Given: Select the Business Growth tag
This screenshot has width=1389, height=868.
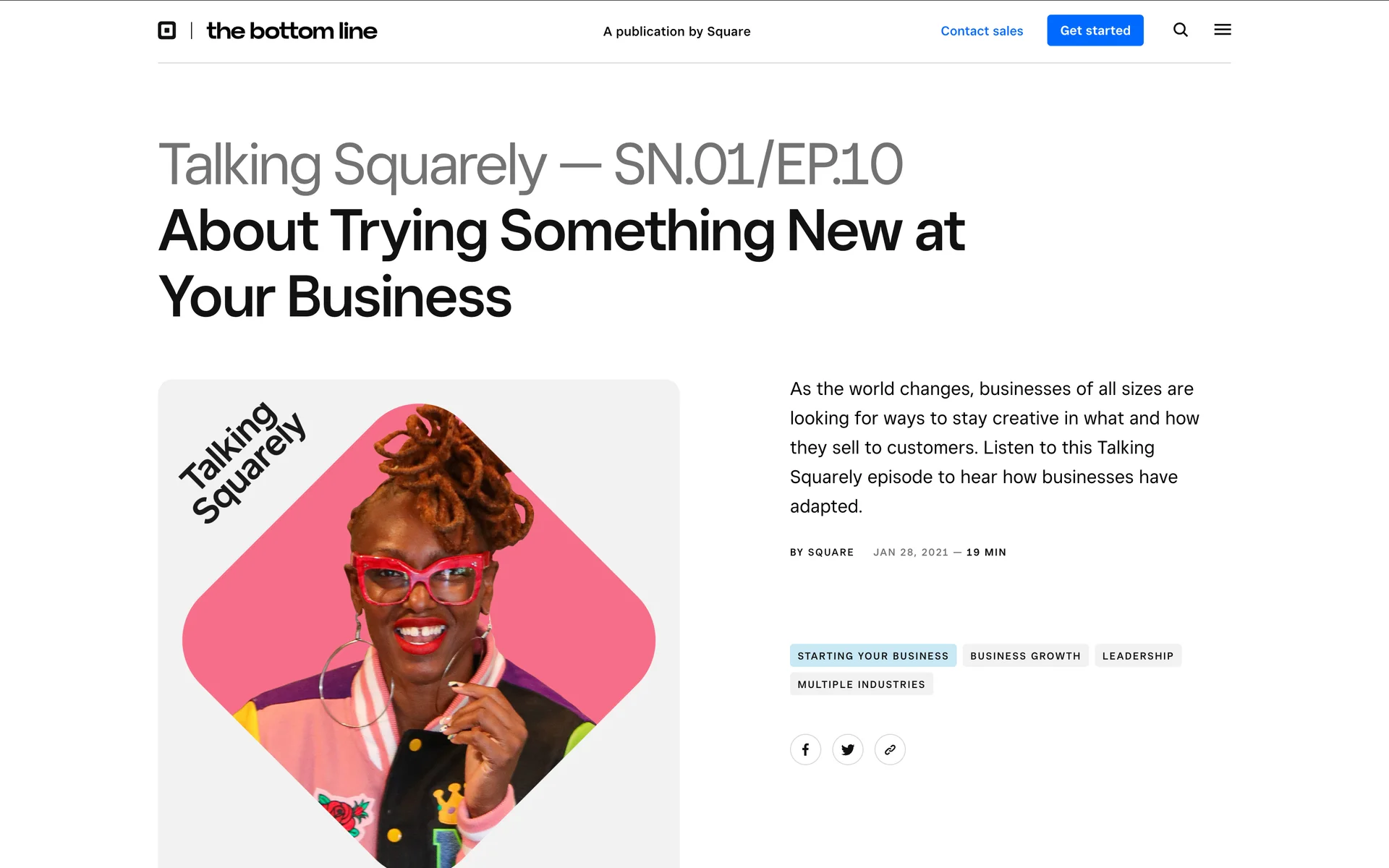Looking at the screenshot, I should [x=1025, y=655].
